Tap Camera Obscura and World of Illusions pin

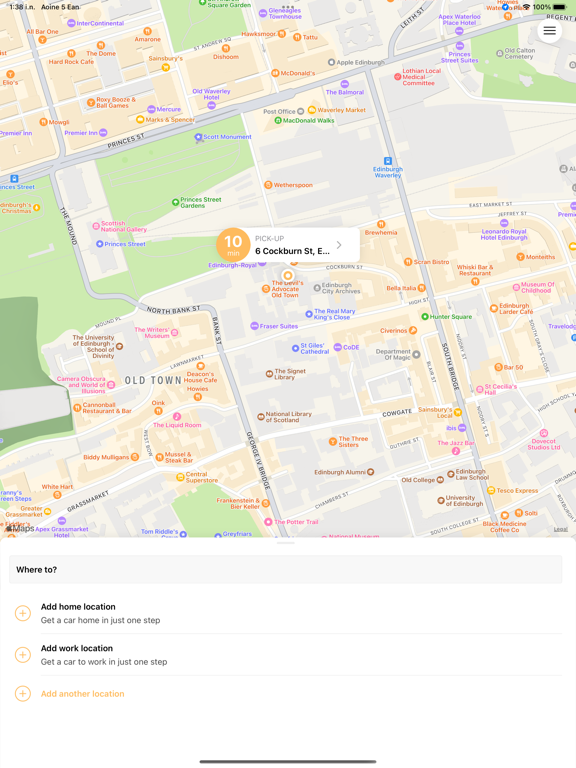111,385
